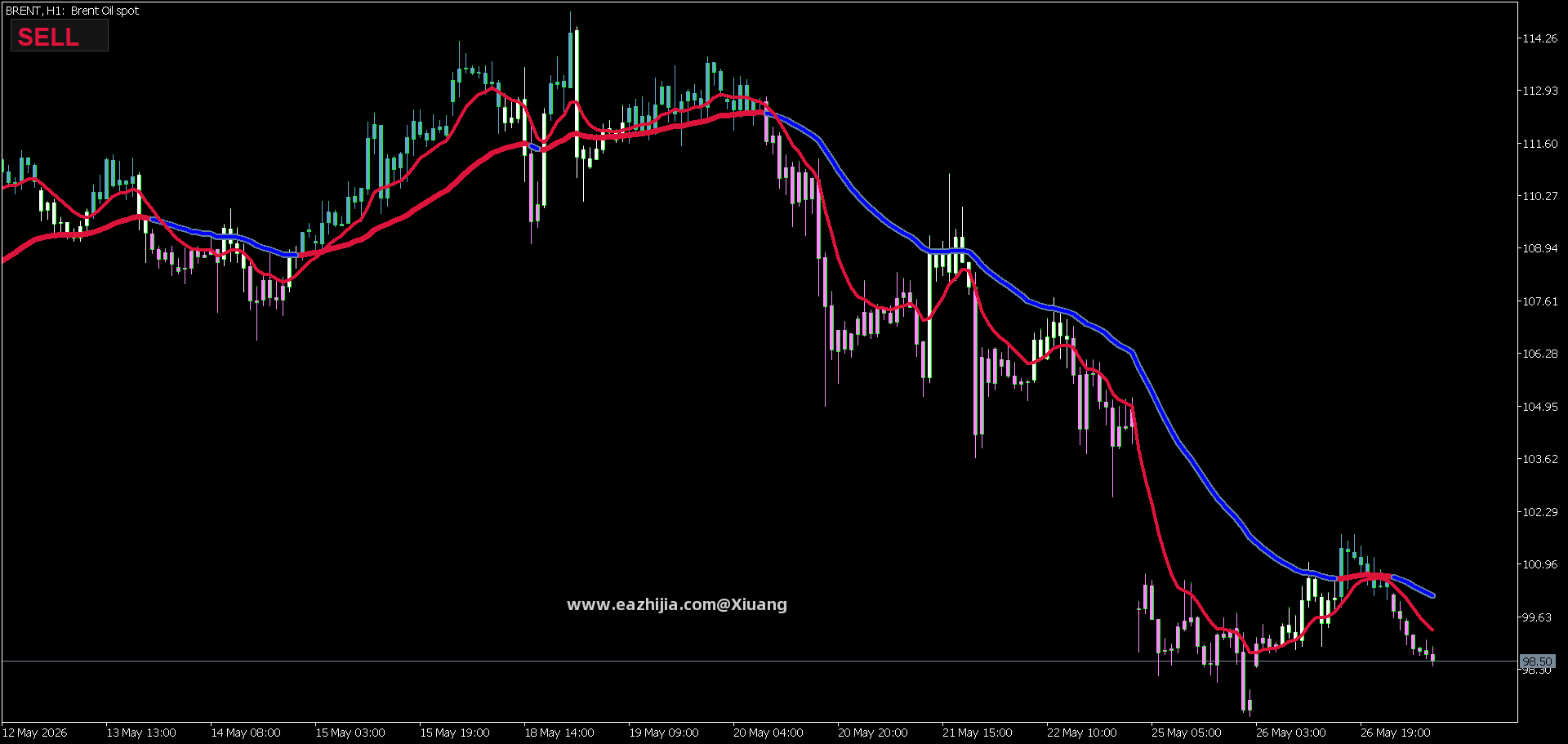The image size is (1568, 744).
Task: Click the 13 May 13:00 time label
Action: [141, 733]
